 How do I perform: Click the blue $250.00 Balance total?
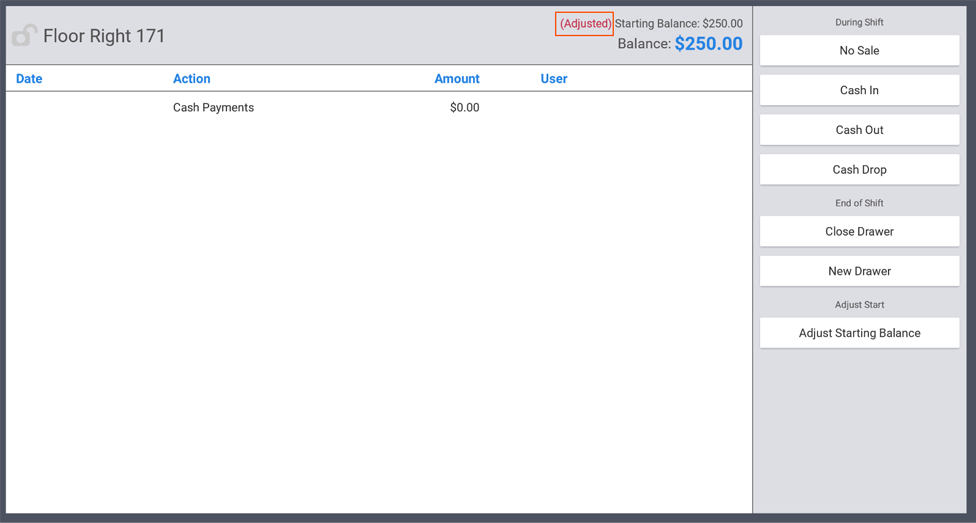[708, 44]
